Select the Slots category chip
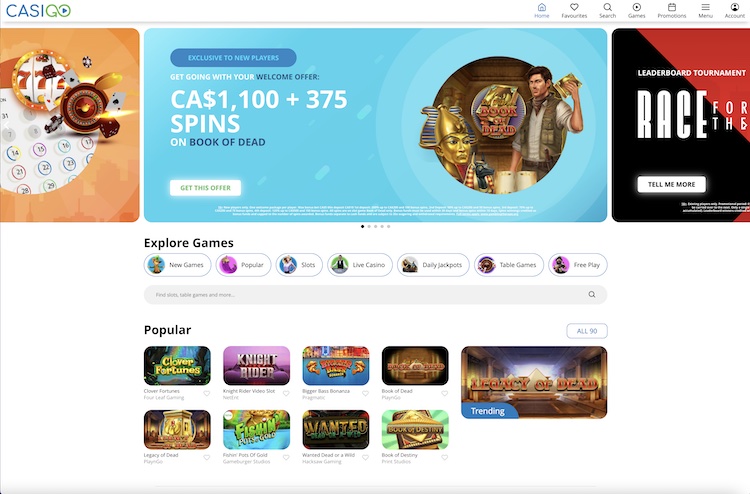Screen dimensions: 750x494 click(x=299, y=265)
